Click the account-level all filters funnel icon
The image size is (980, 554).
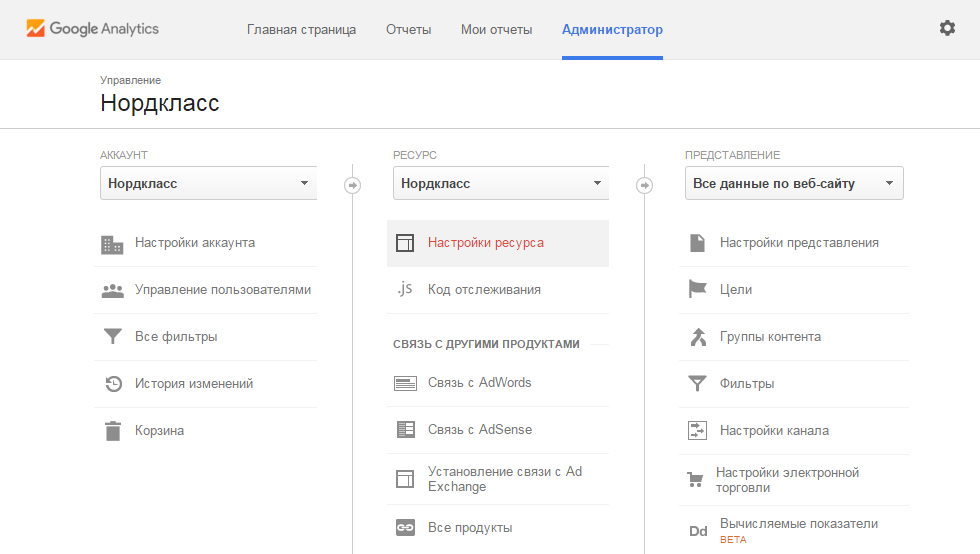[x=112, y=336]
